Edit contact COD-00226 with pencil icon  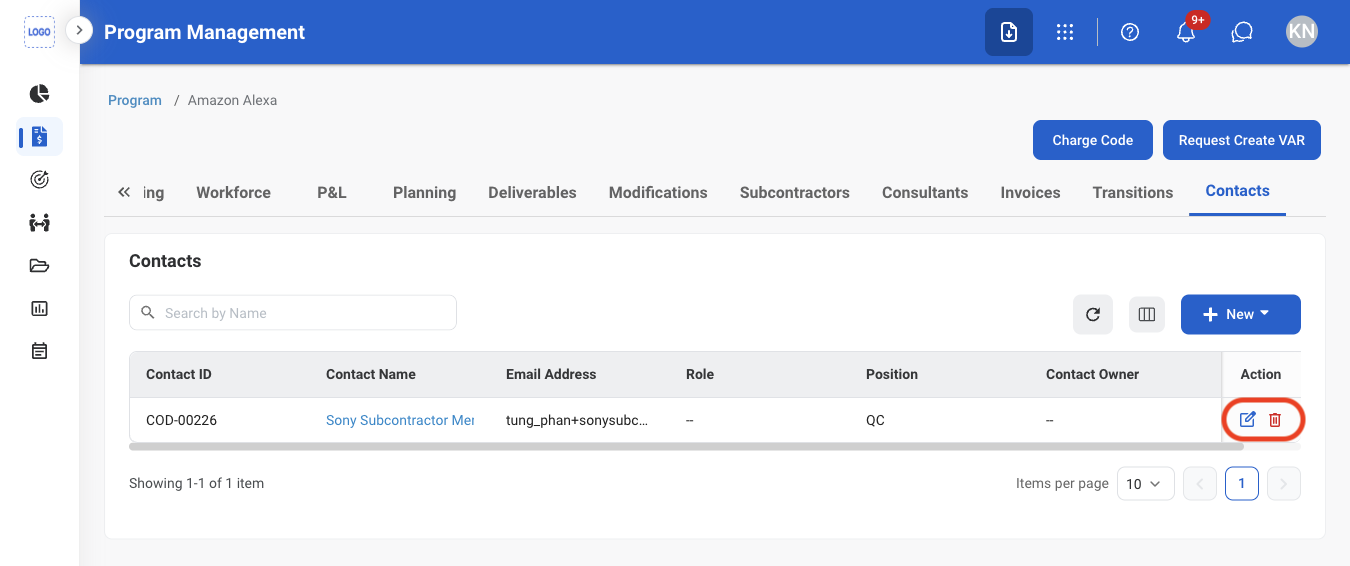(1247, 420)
